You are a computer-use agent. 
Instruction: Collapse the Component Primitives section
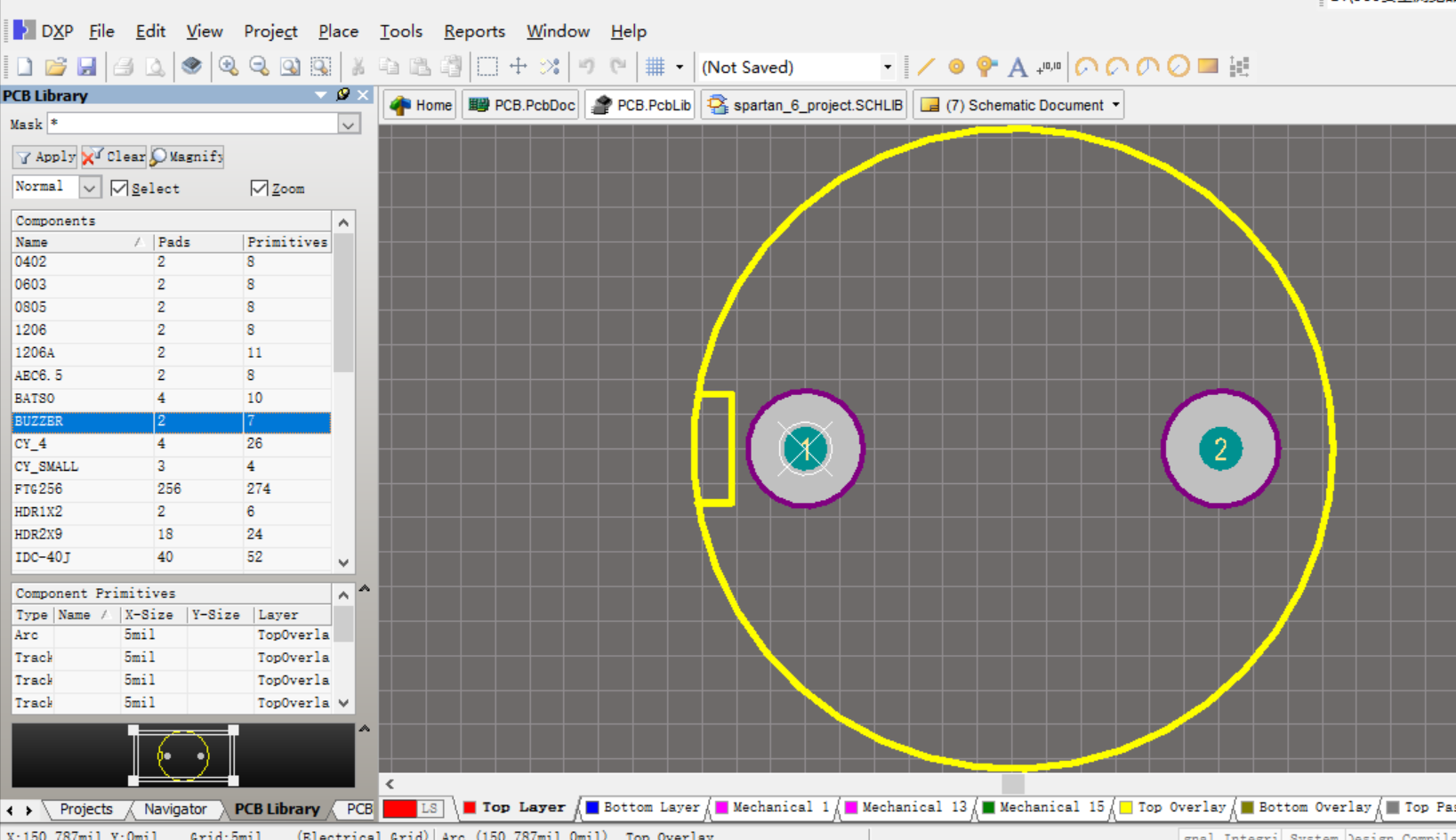click(364, 589)
